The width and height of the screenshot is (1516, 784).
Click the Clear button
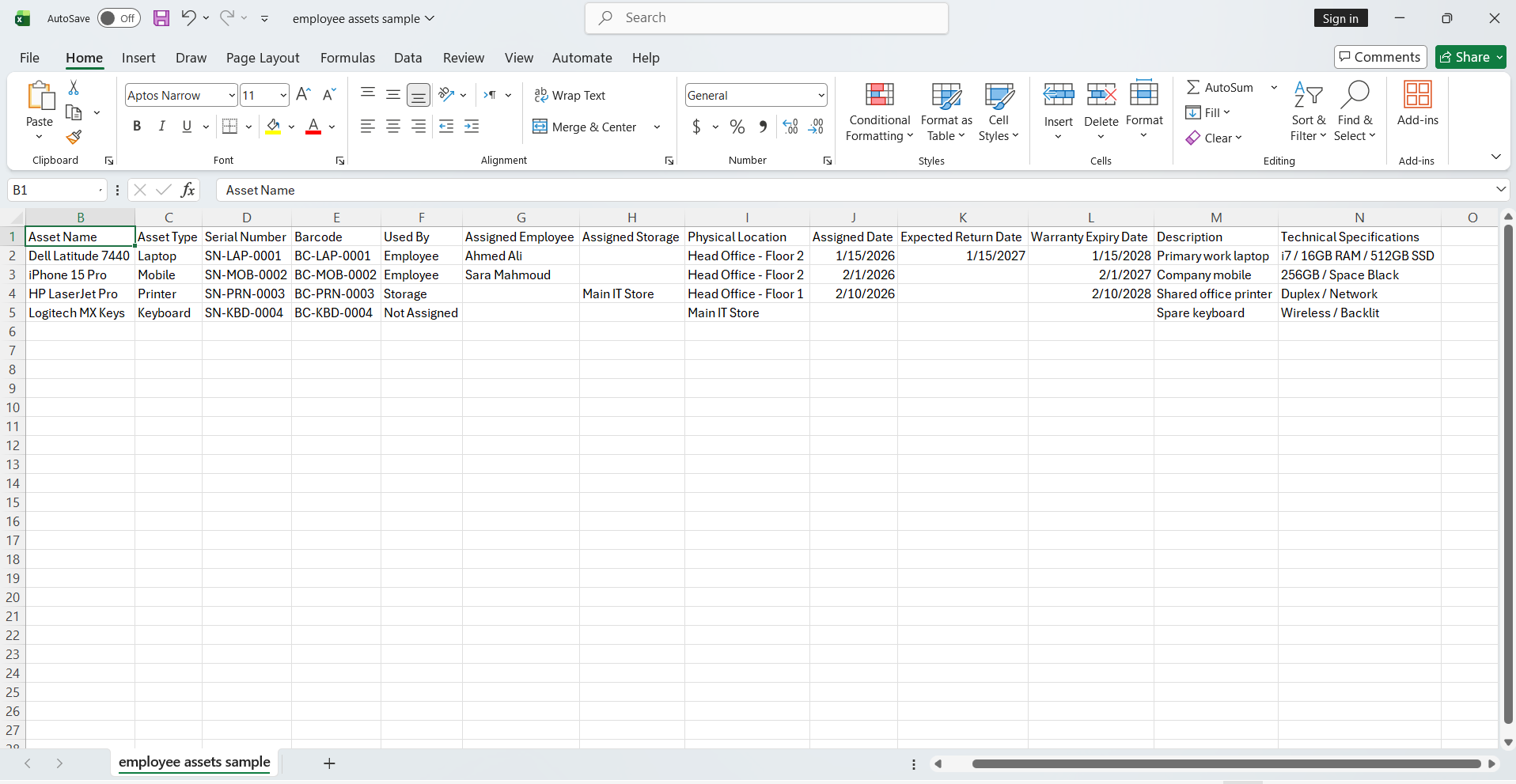1214,138
